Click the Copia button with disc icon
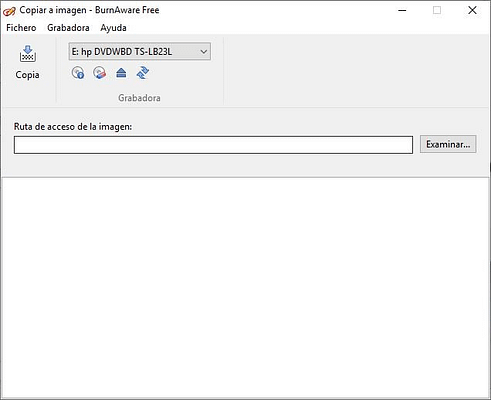491x400 pixels. pos(27,63)
